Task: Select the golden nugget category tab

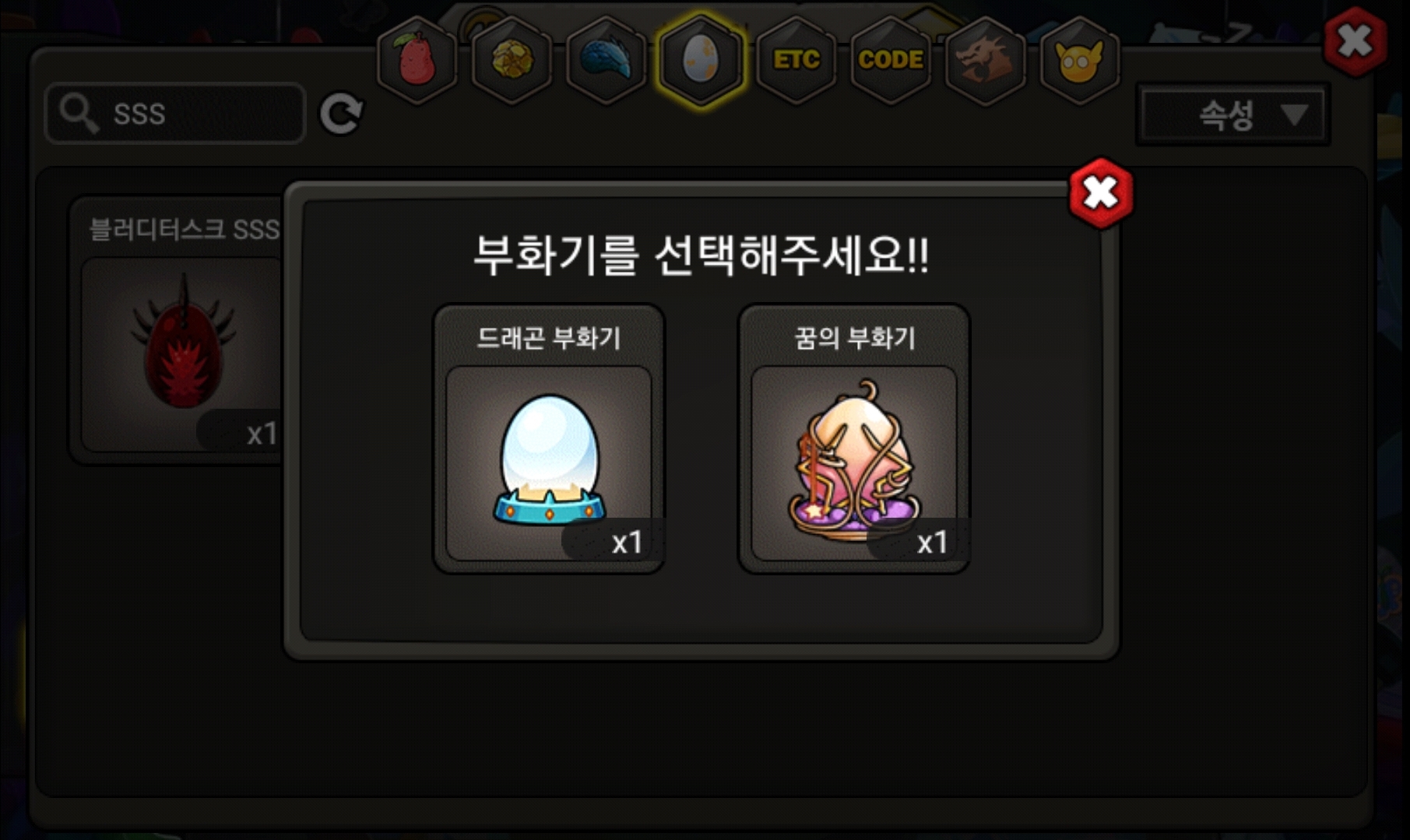Action: coord(512,60)
